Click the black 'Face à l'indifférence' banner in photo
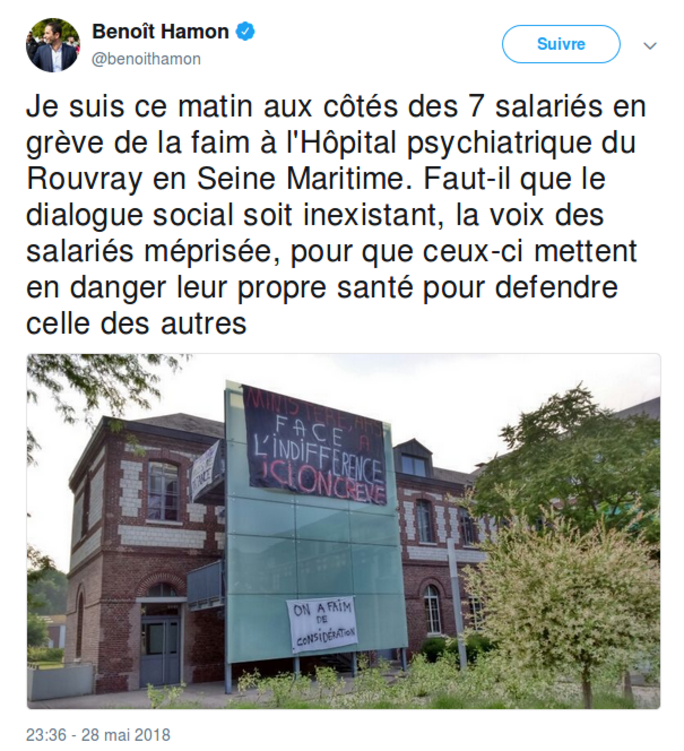The height and width of the screenshot is (751, 684). click(x=316, y=445)
